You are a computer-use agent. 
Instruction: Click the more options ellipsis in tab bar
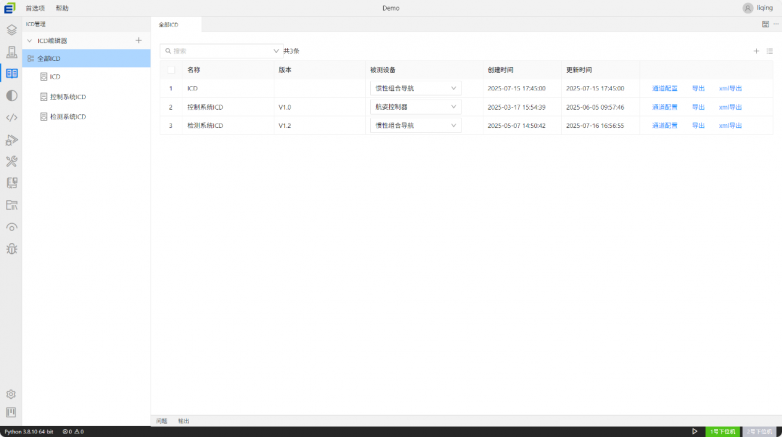776,24
